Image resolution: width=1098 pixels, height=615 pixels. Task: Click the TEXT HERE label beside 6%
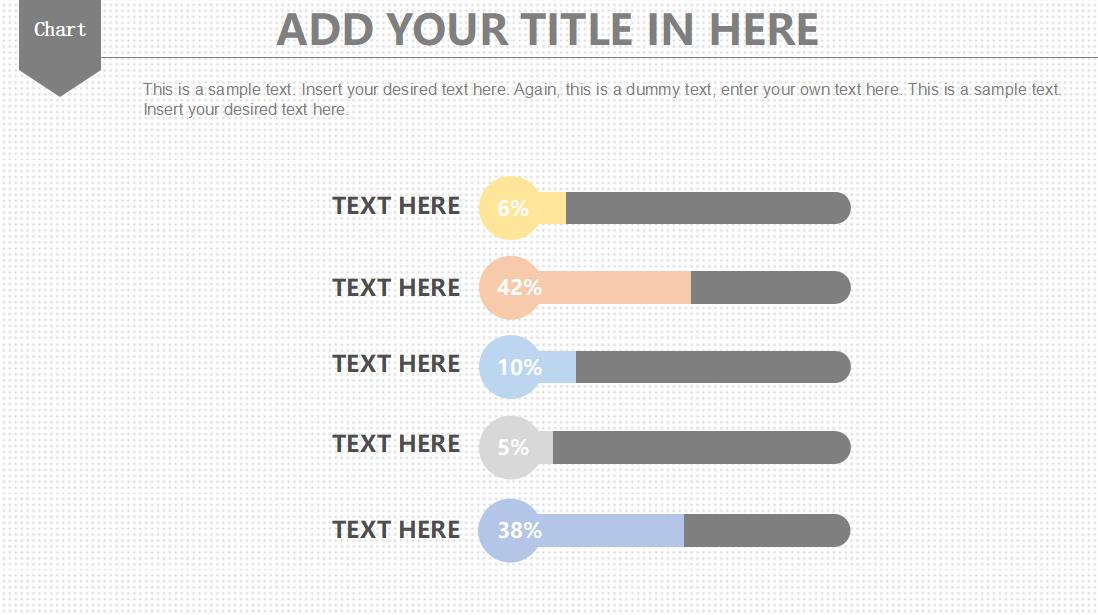tap(396, 206)
